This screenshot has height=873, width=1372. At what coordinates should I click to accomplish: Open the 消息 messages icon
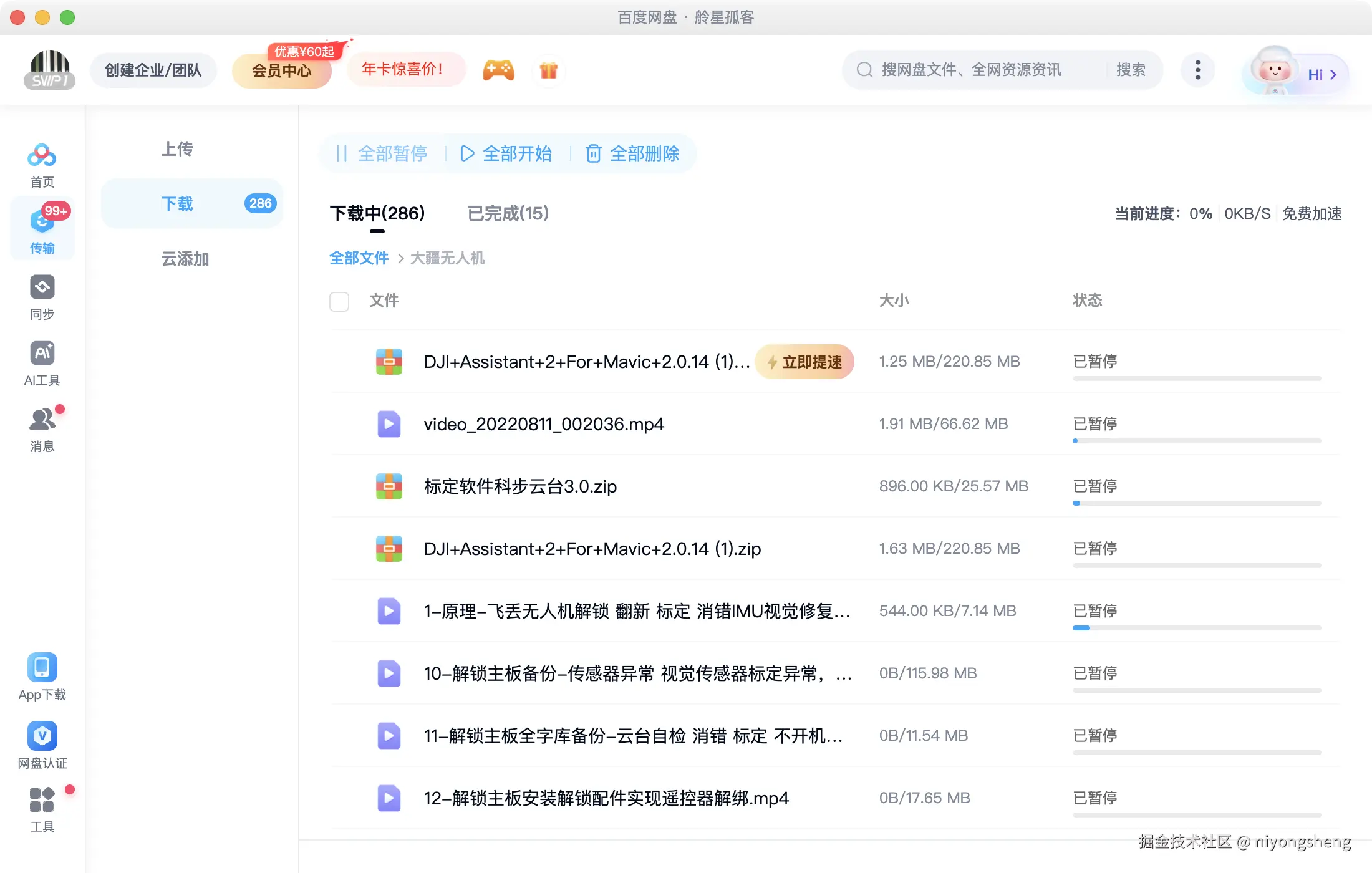pos(42,420)
